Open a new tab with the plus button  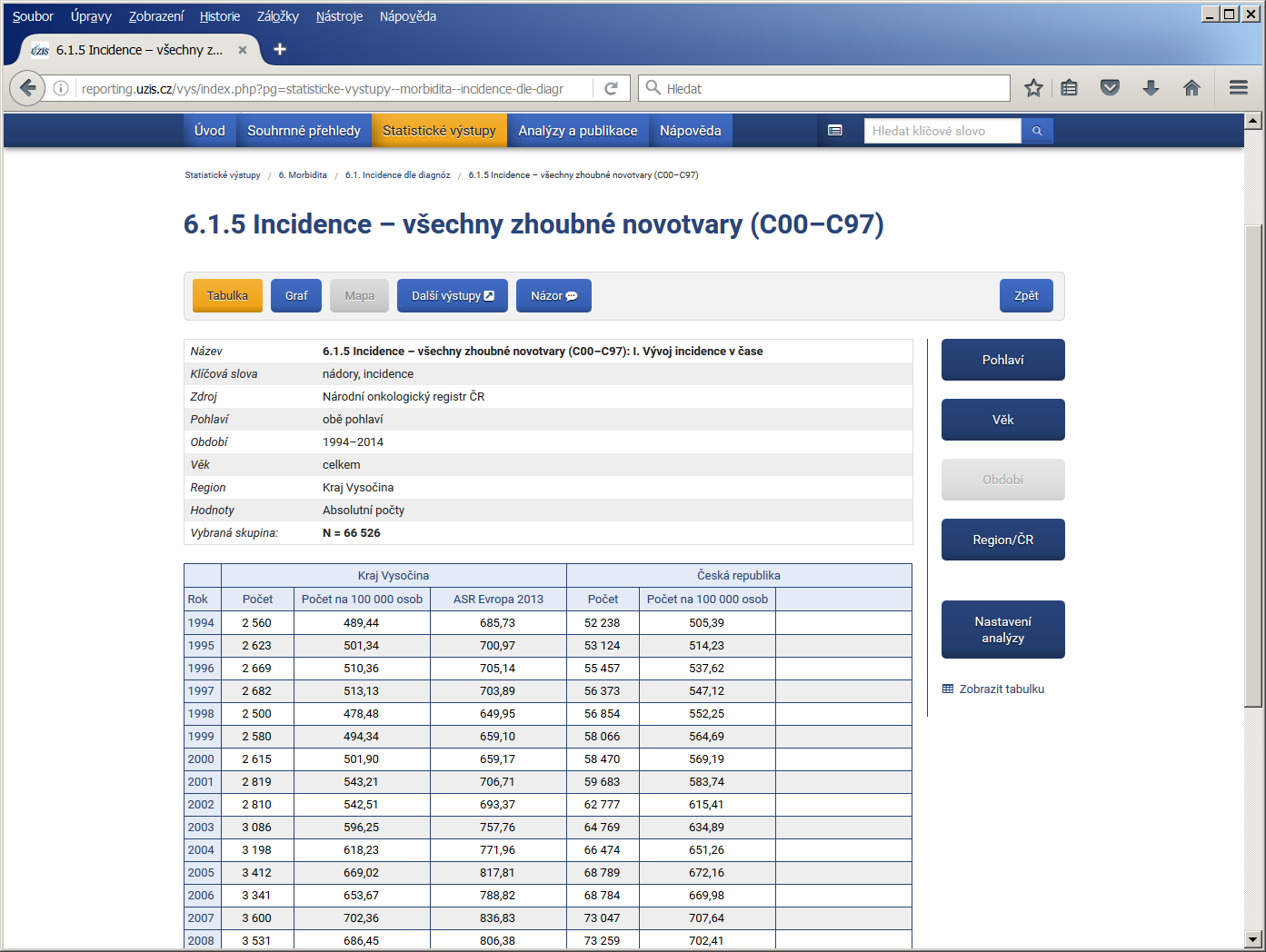[280, 49]
